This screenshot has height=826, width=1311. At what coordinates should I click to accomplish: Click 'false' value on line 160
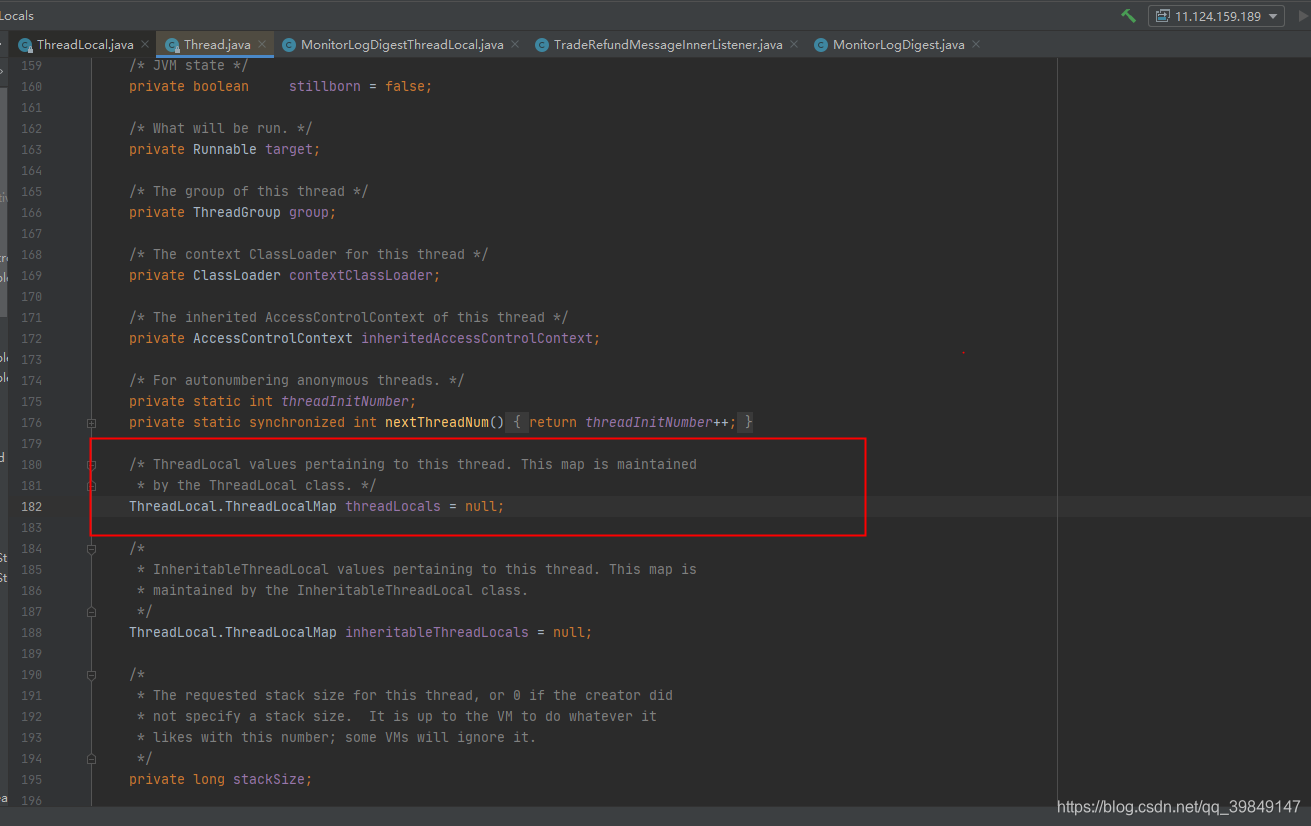coord(405,86)
